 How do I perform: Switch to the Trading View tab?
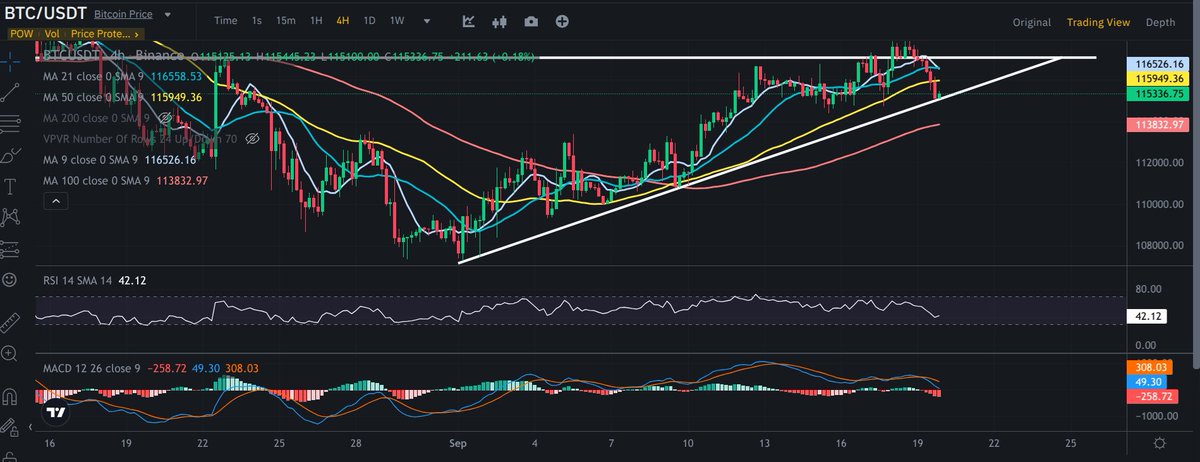[1098, 22]
